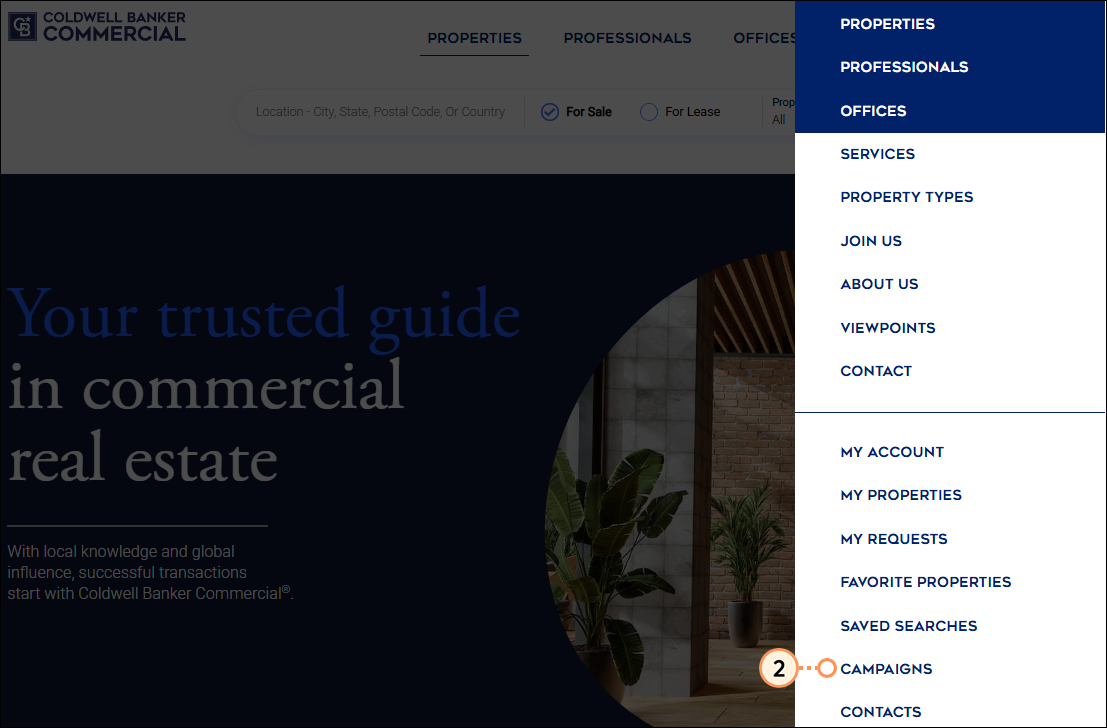Open the Services menu item

(877, 154)
